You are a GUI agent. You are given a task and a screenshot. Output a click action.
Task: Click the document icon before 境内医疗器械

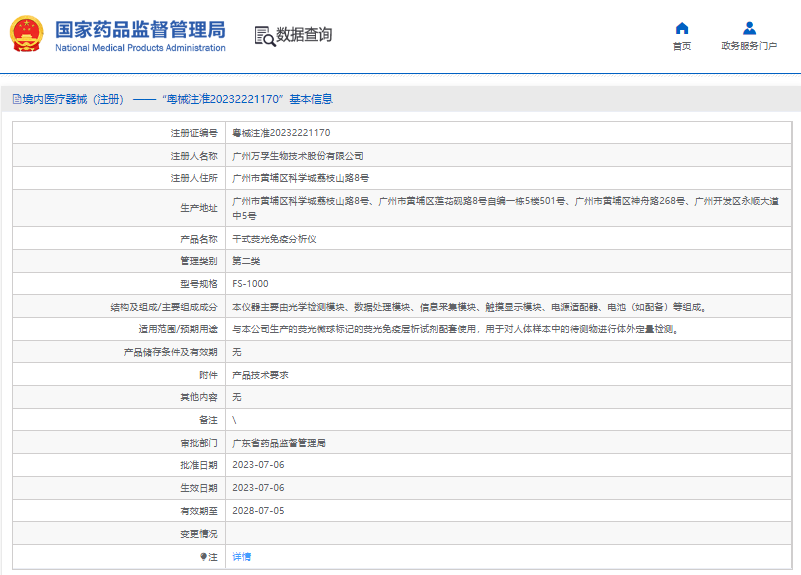pyautogui.click(x=17, y=99)
